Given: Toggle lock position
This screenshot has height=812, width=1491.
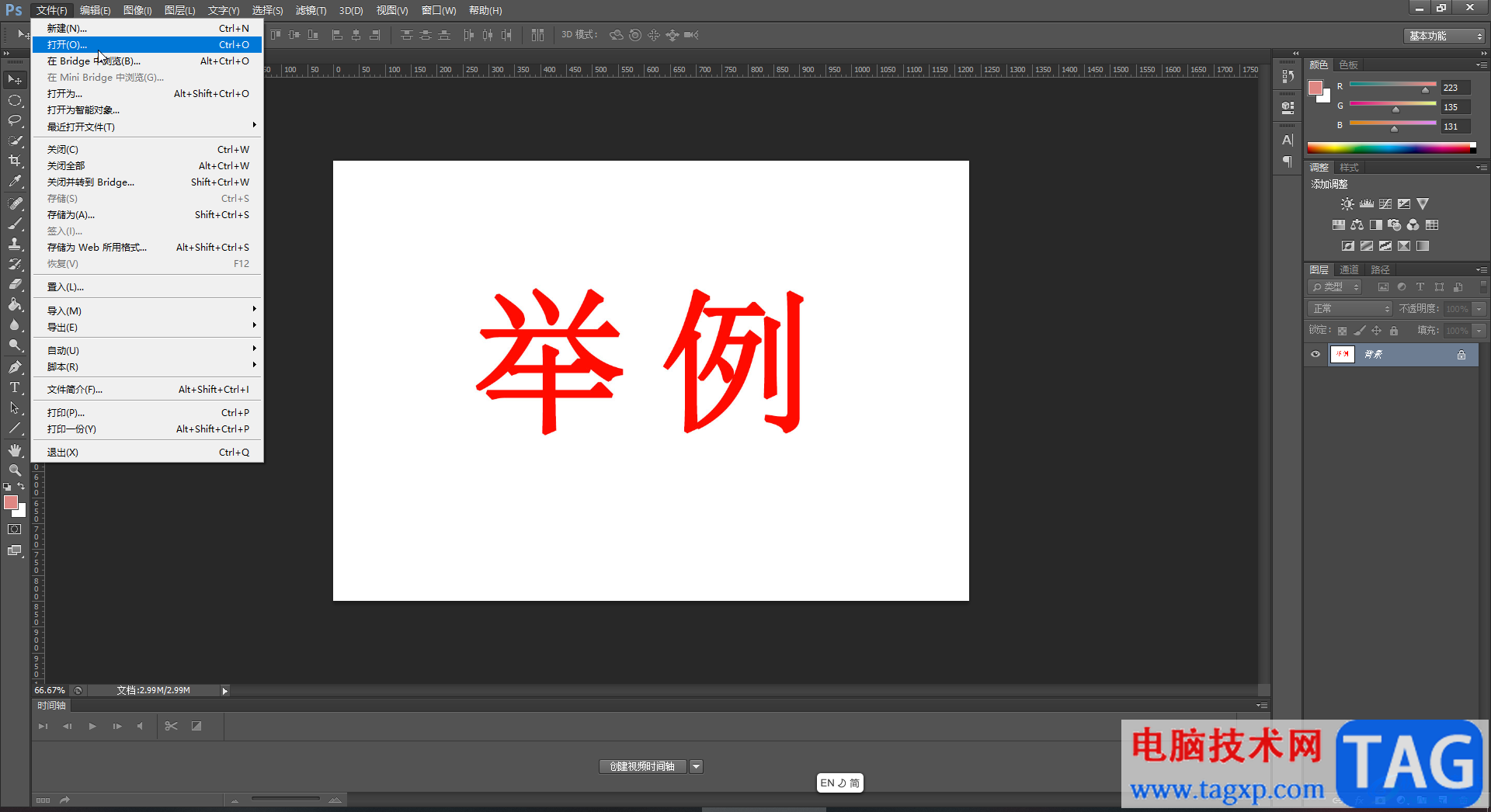Looking at the screenshot, I should 1376,331.
